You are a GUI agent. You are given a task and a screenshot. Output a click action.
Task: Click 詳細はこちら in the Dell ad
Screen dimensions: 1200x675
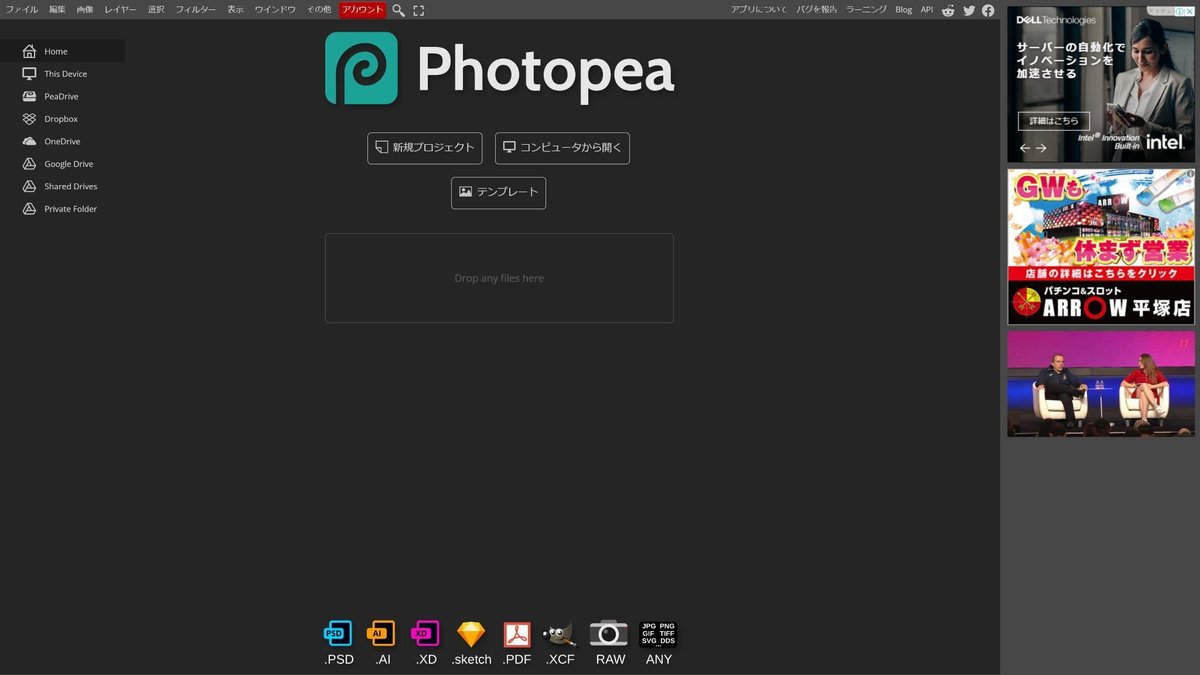1054,121
